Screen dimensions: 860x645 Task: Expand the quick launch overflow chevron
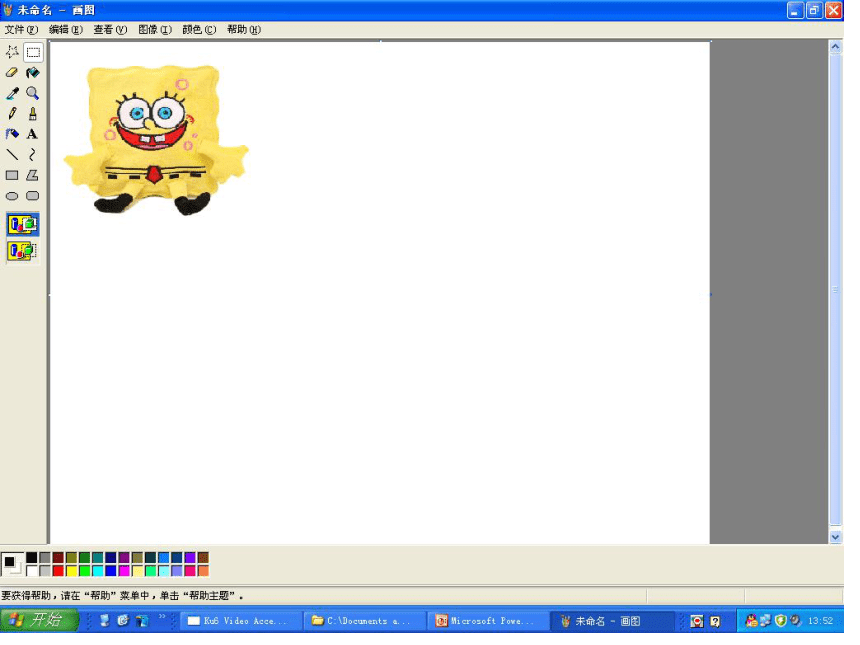pos(162,616)
